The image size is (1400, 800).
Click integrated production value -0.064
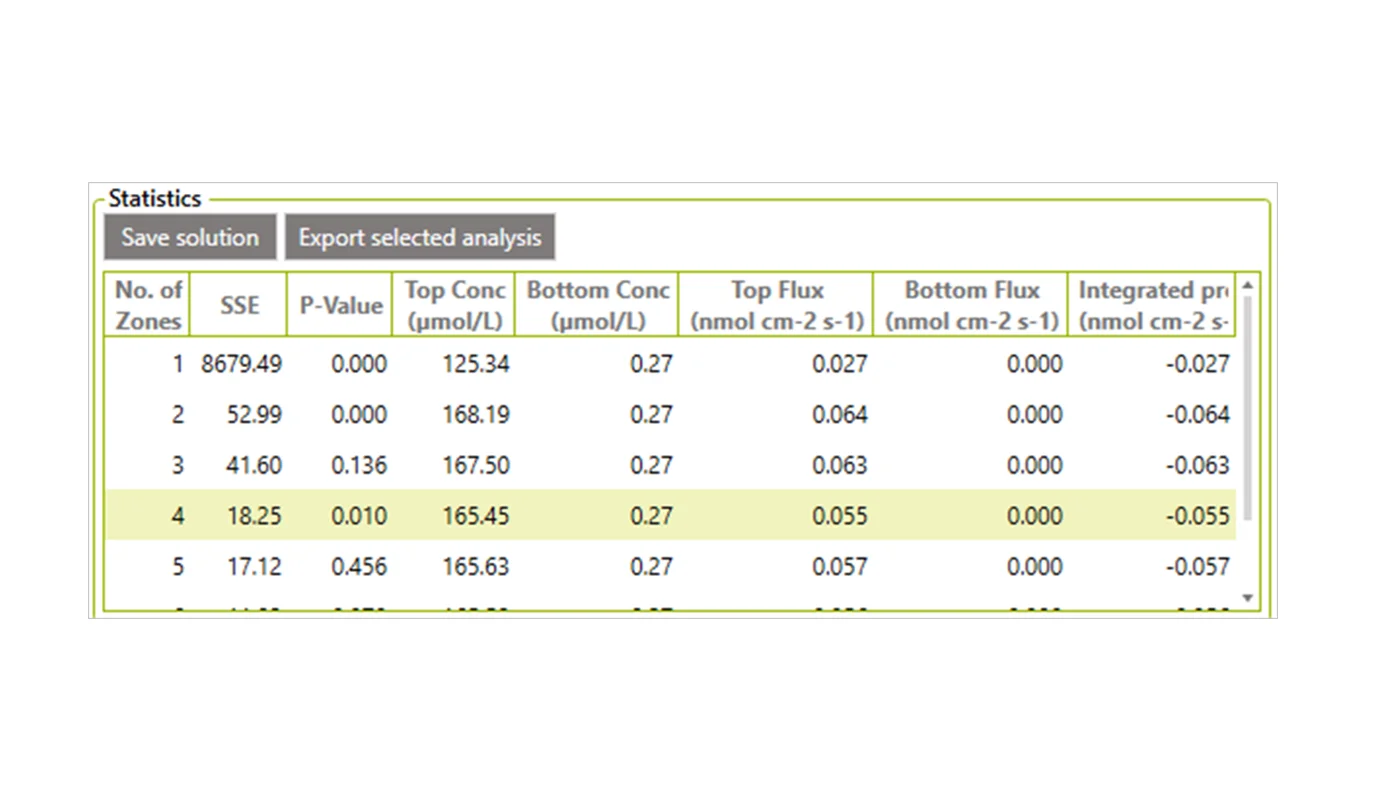1198,414
